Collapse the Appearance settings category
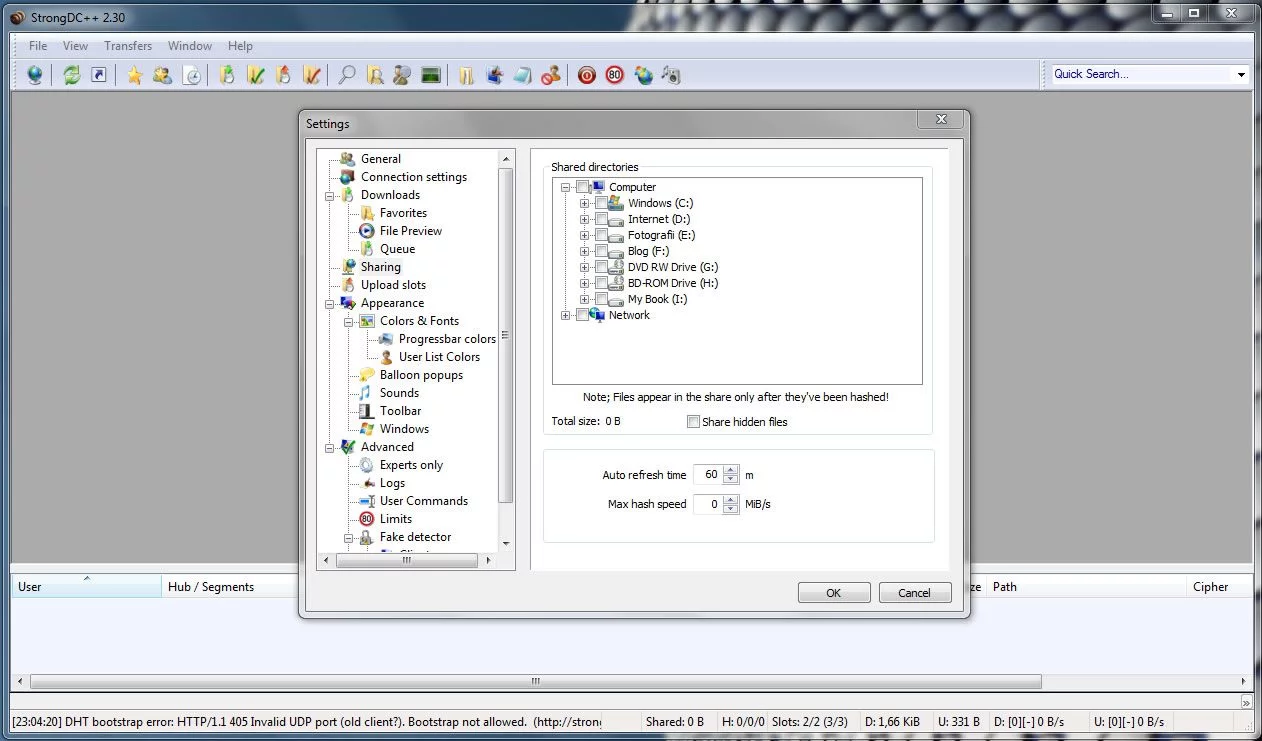This screenshot has height=741, width=1262. [x=329, y=303]
